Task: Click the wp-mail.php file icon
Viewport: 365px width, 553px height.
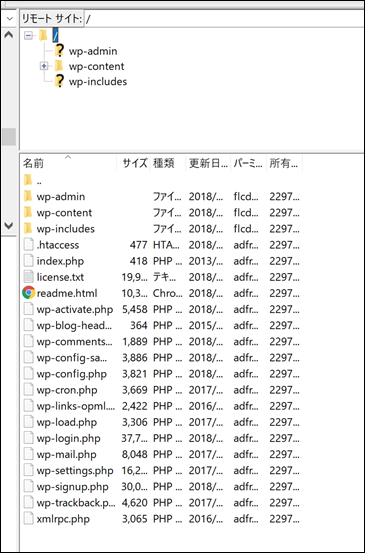Action: (x=29, y=454)
